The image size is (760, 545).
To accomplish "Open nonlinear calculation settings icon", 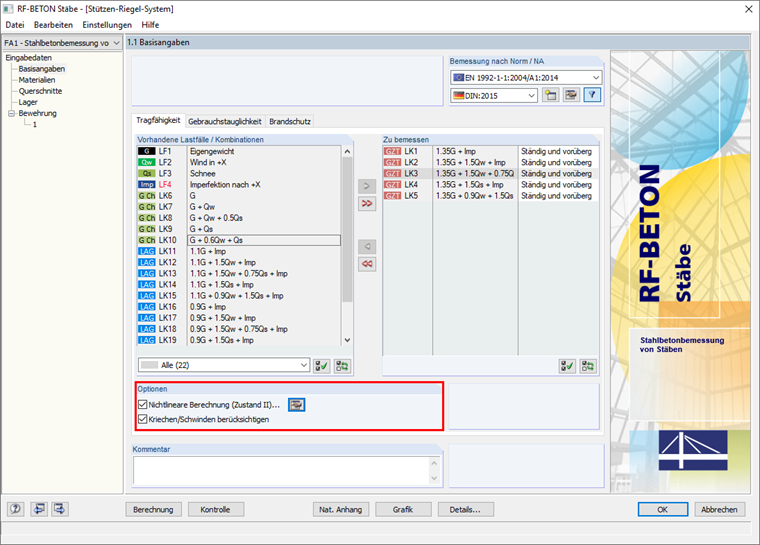I will pyautogui.click(x=296, y=404).
